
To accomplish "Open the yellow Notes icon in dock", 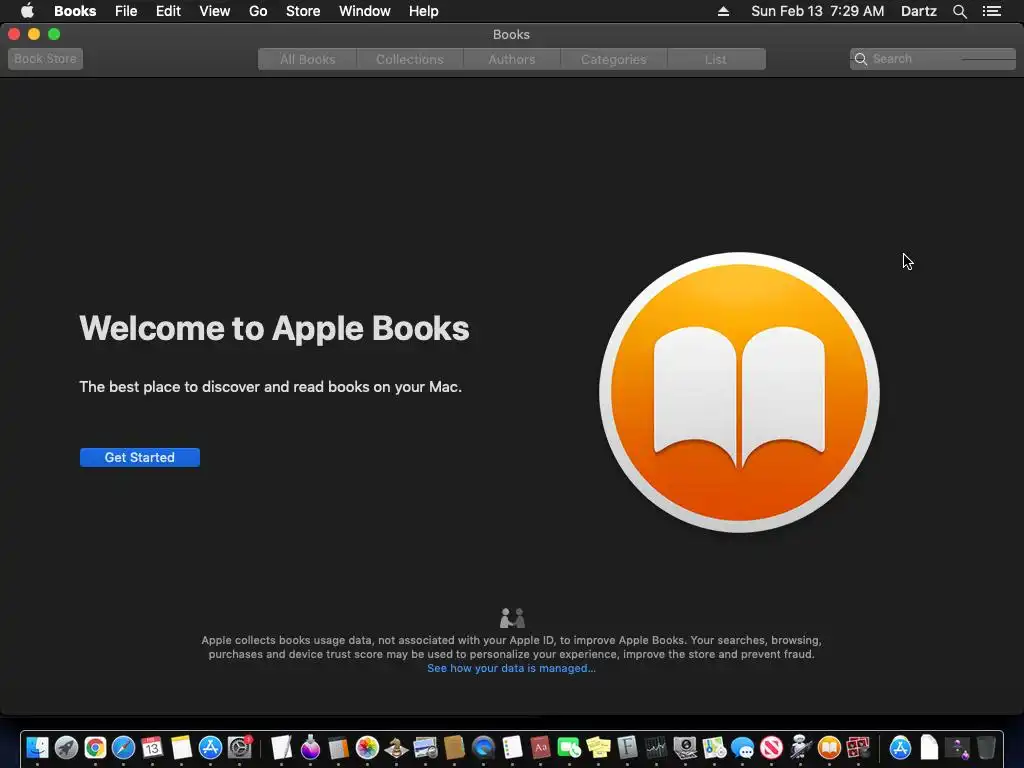I will click(181, 748).
